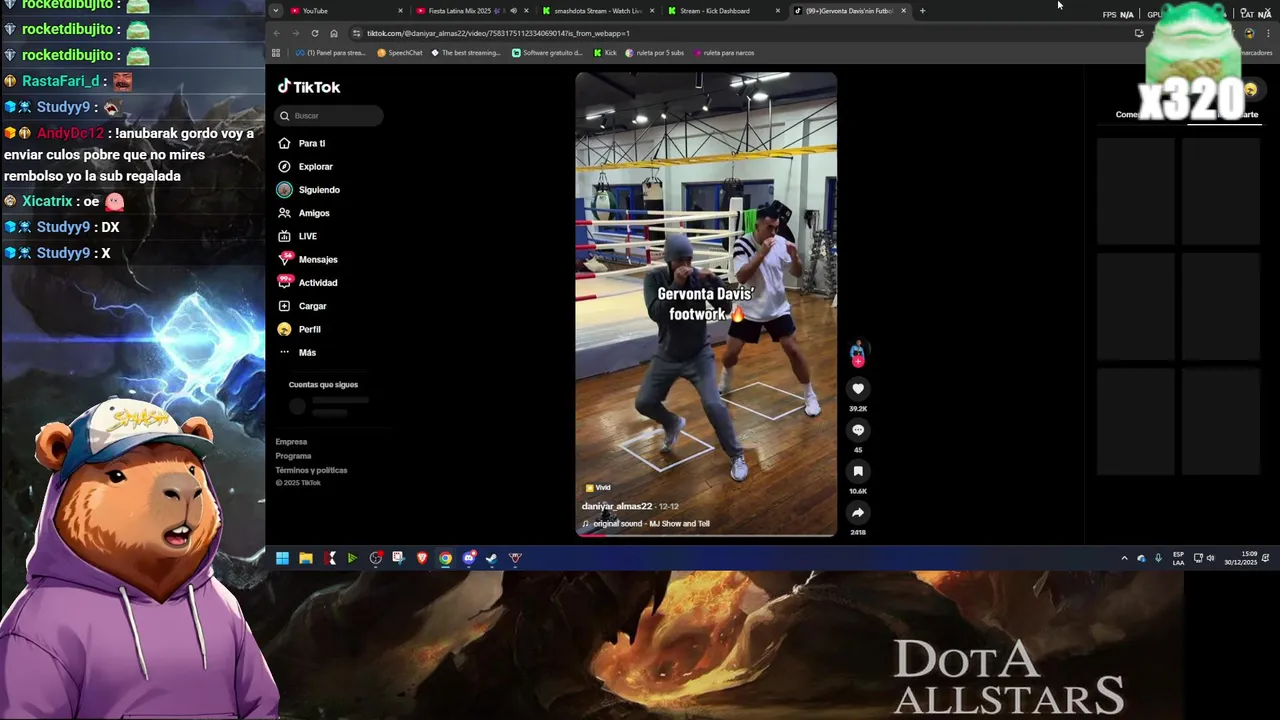Open Amigos section
This screenshot has width=1280, height=720.
[x=304, y=213]
